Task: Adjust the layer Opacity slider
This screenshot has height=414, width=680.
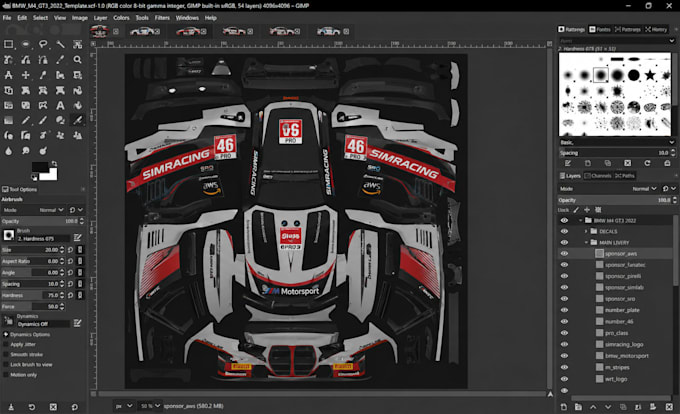Action: tap(617, 200)
